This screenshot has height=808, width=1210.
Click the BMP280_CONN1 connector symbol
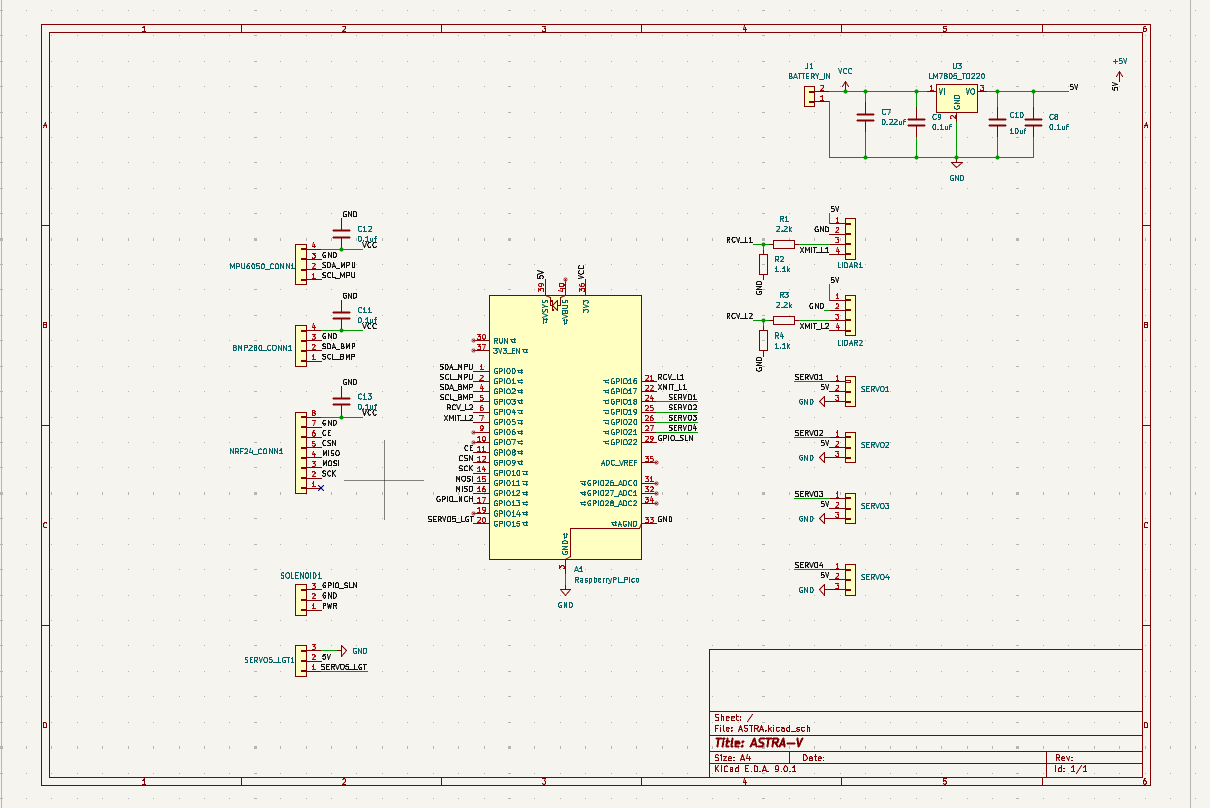coord(300,343)
